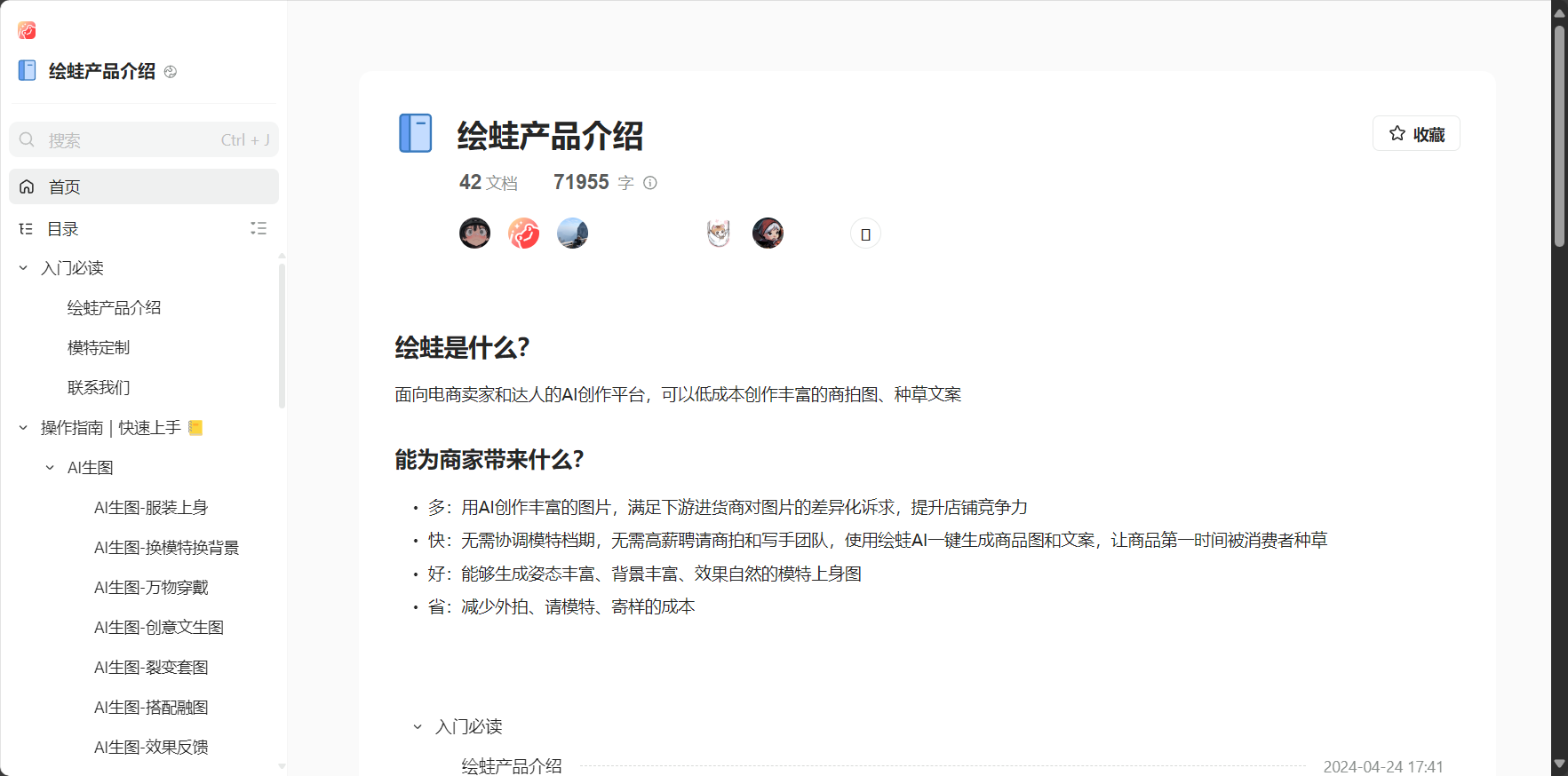Collapse the 入门必读 sidebar section

pos(23,267)
